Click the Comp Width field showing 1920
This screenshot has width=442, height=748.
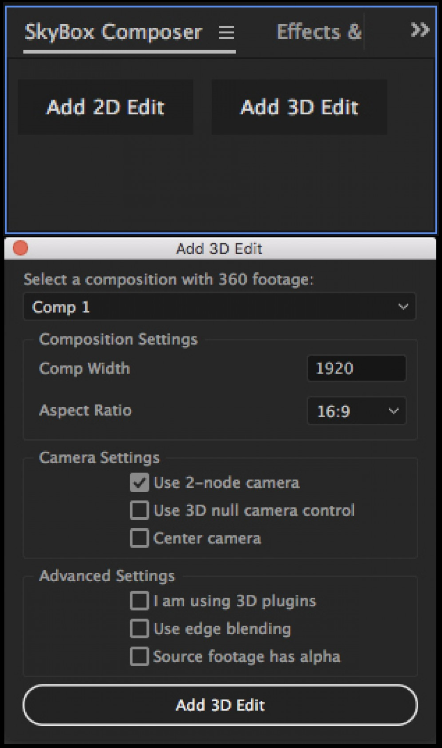(357, 368)
